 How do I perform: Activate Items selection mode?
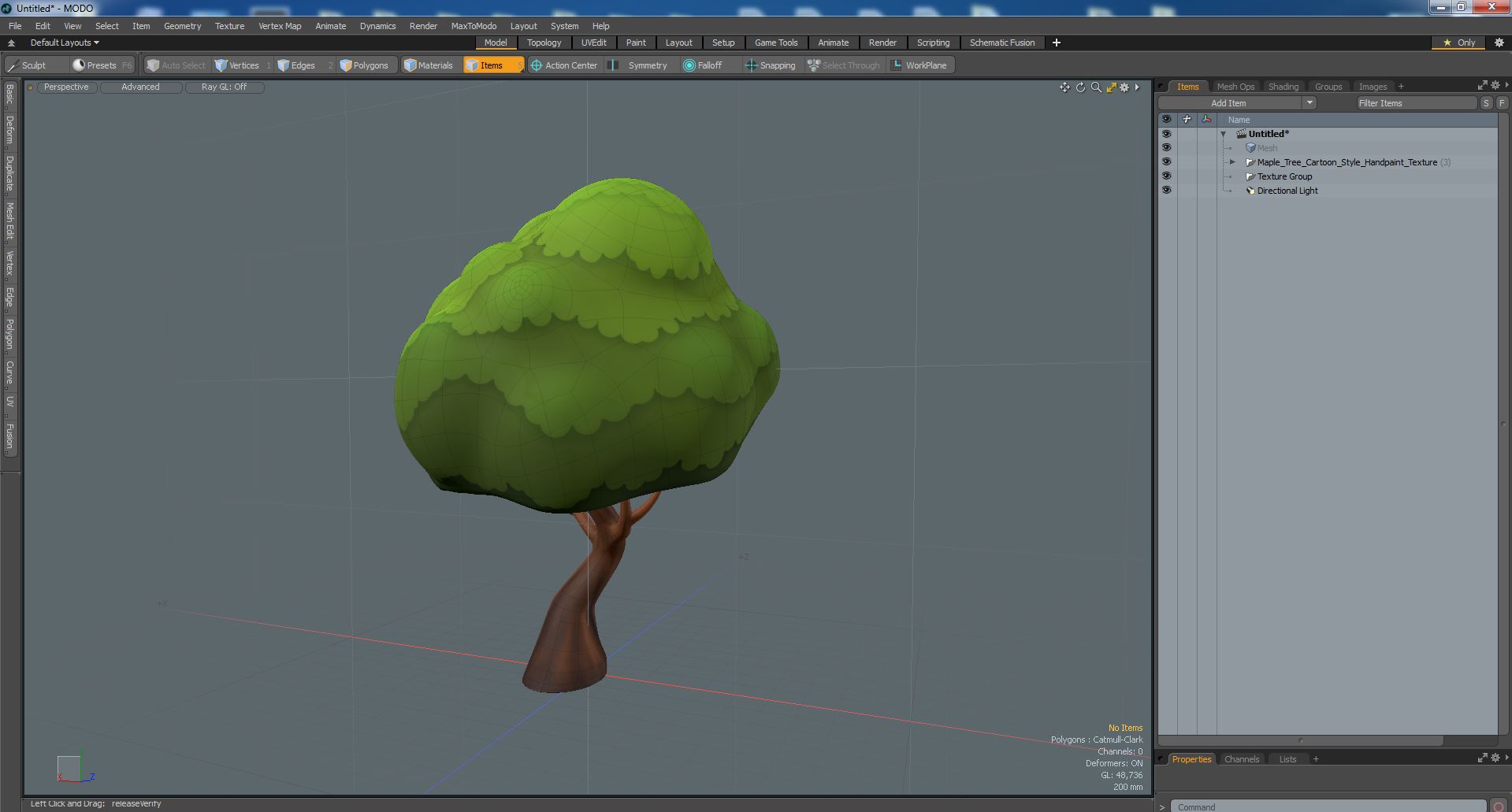pos(493,65)
